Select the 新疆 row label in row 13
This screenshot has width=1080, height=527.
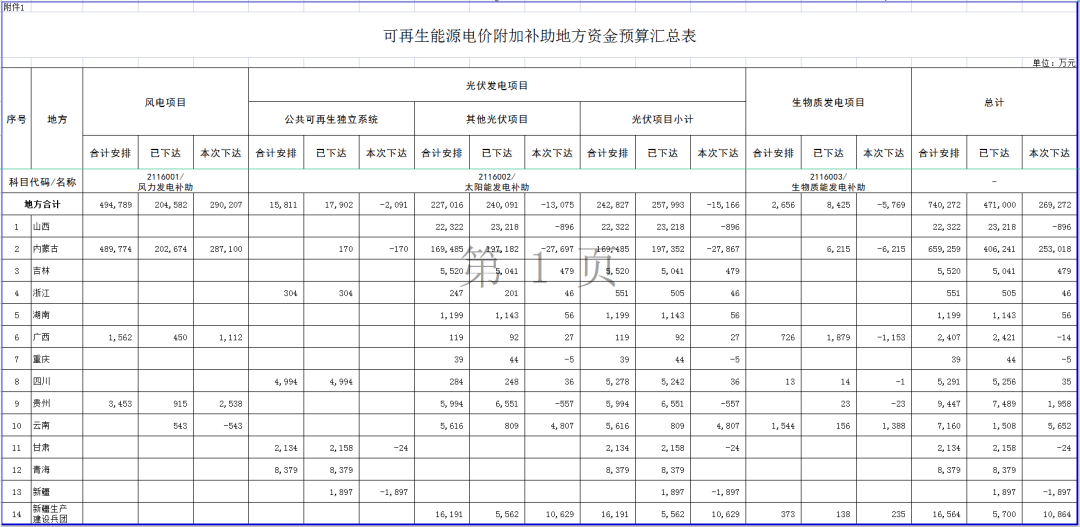pos(57,491)
